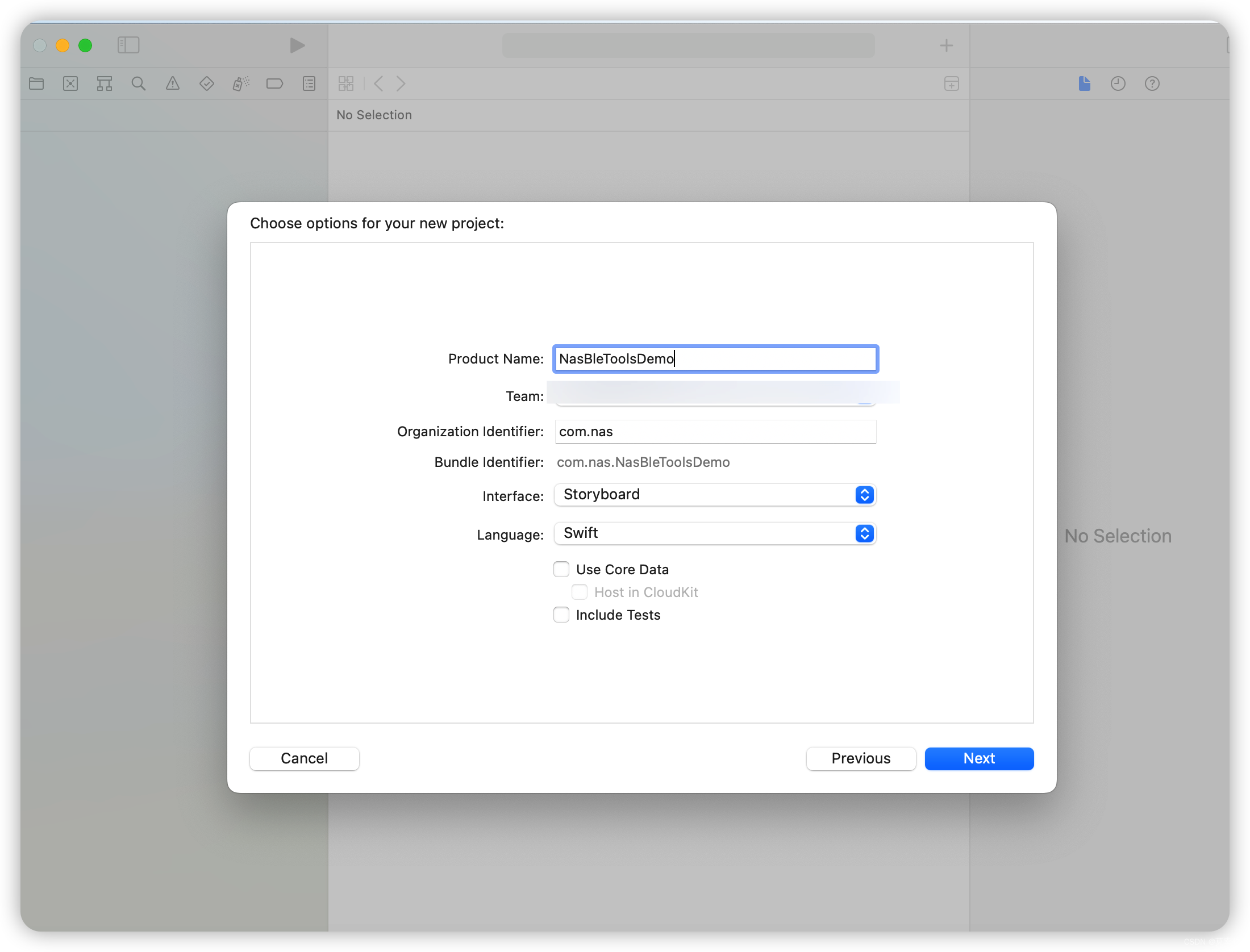Open the Issue navigator warning icon
Screen dimensions: 1250x952
pyautogui.click(x=172, y=83)
